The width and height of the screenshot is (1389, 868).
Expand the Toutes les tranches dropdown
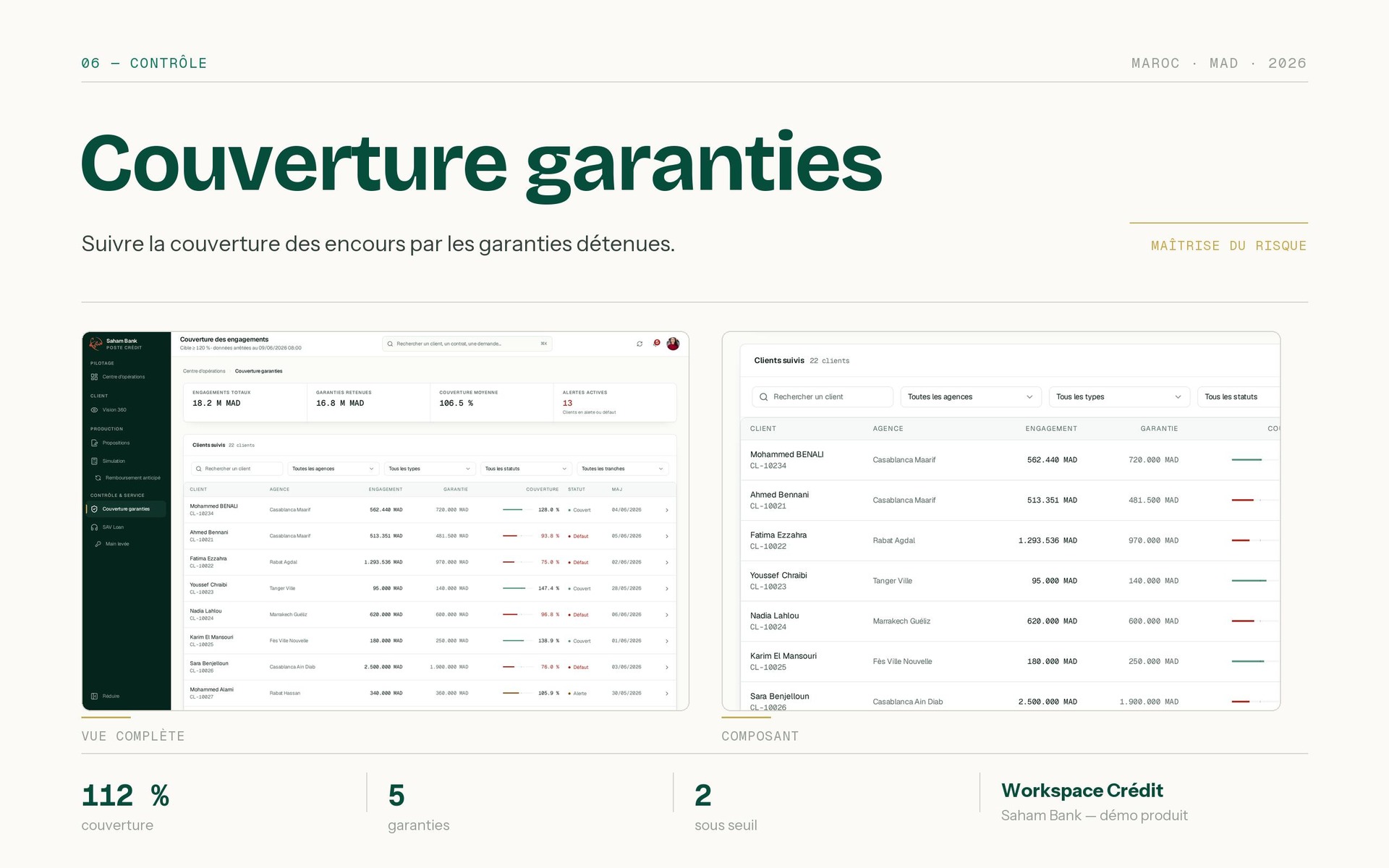tap(622, 469)
